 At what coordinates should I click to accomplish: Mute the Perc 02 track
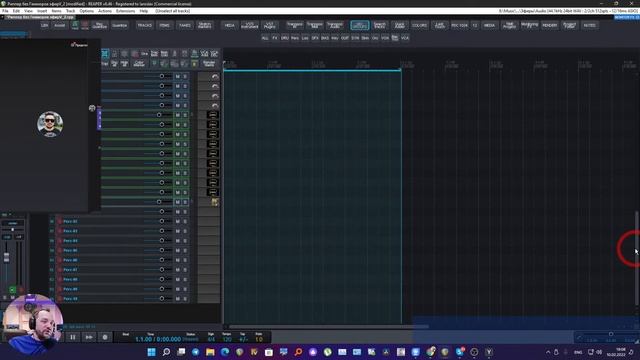coord(178,221)
